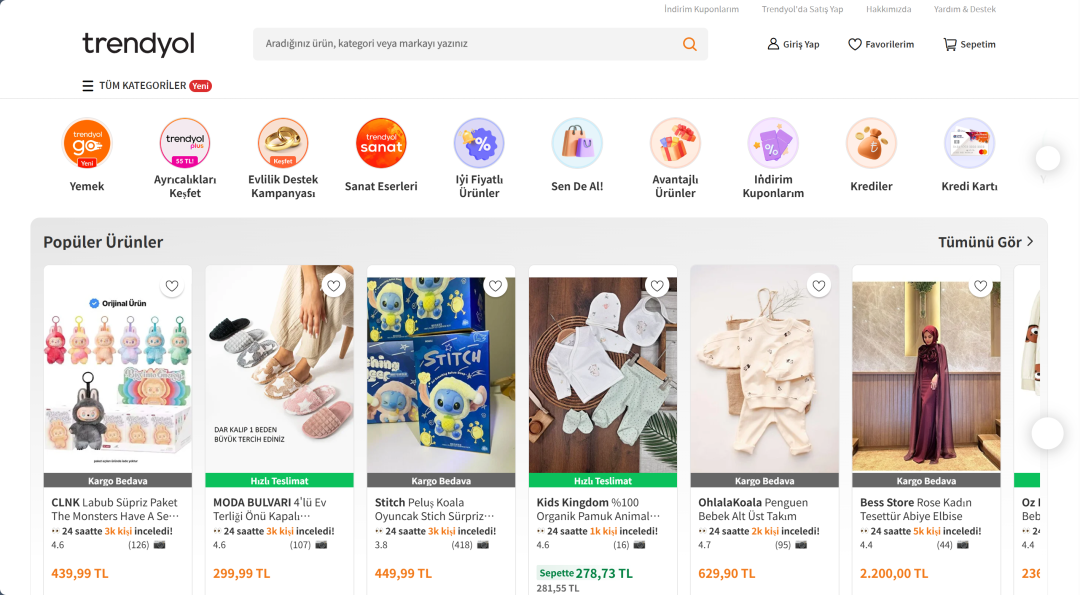
Task: Toggle favorite heart on Bess Store dress
Action: pyautogui.click(x=981, y=286)
